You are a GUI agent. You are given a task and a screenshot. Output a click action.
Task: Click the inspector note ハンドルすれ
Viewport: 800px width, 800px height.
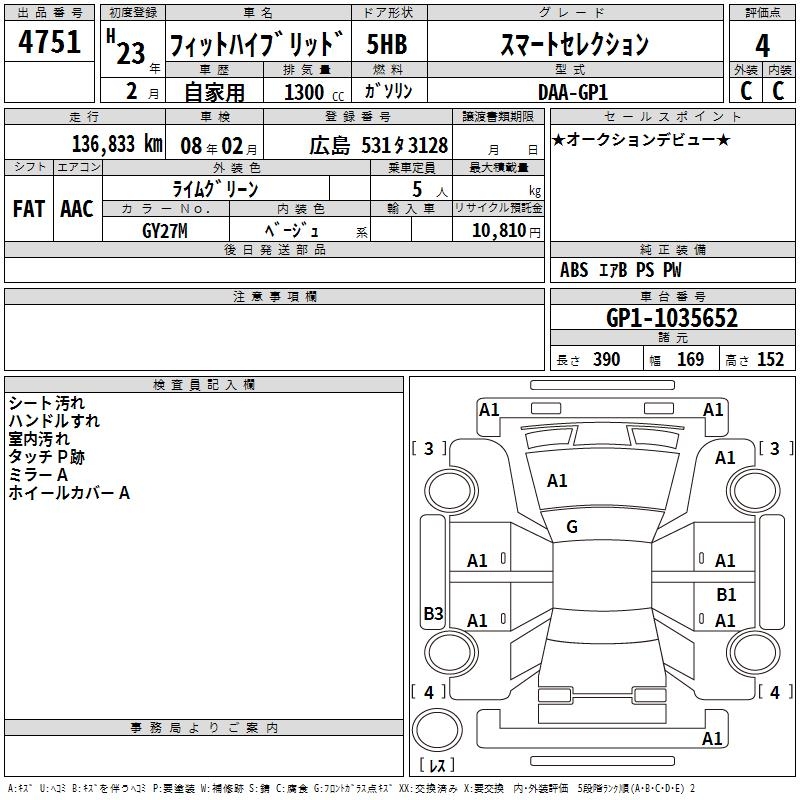click(x=54, y=421)
